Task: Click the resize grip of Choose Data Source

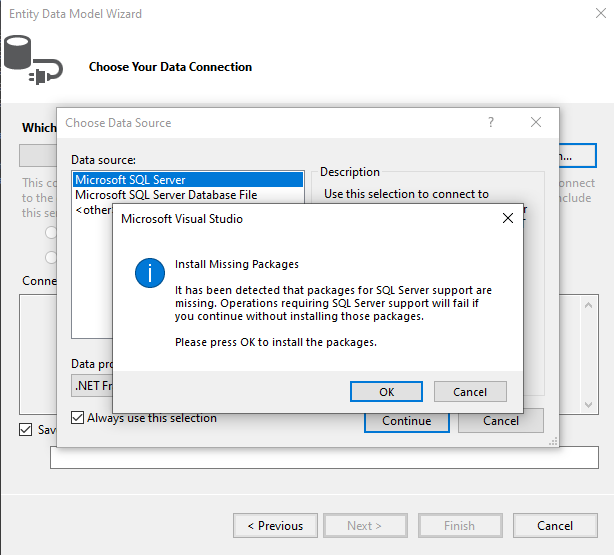Action: [553, 440]
